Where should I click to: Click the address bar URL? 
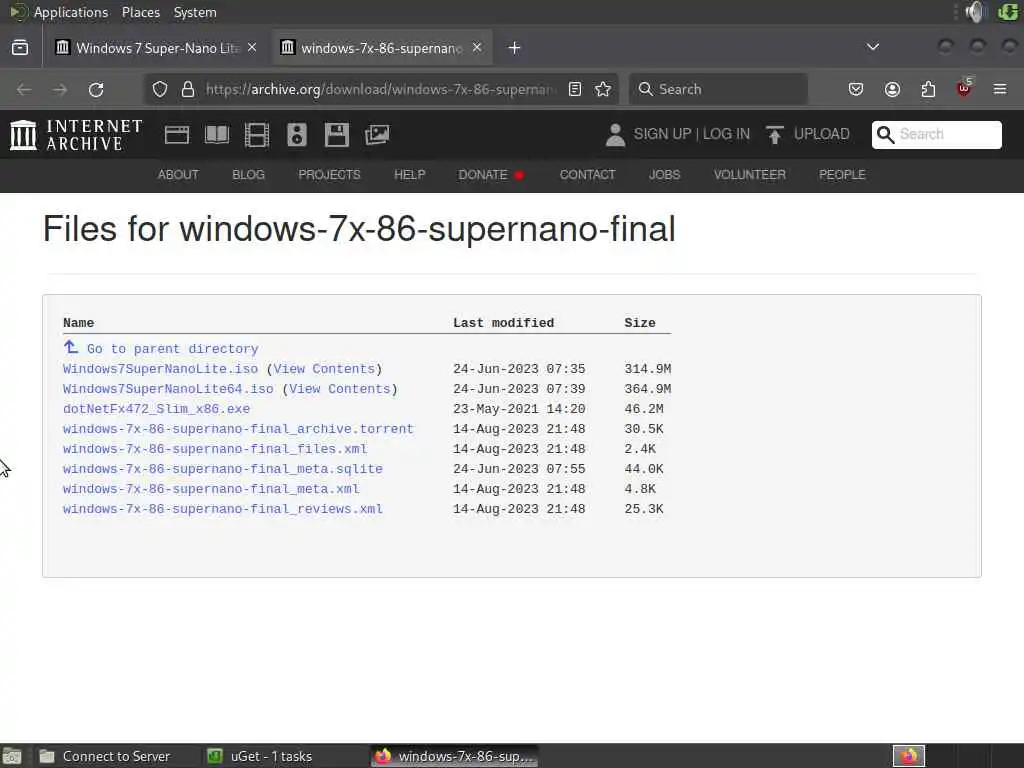[380, 89]
